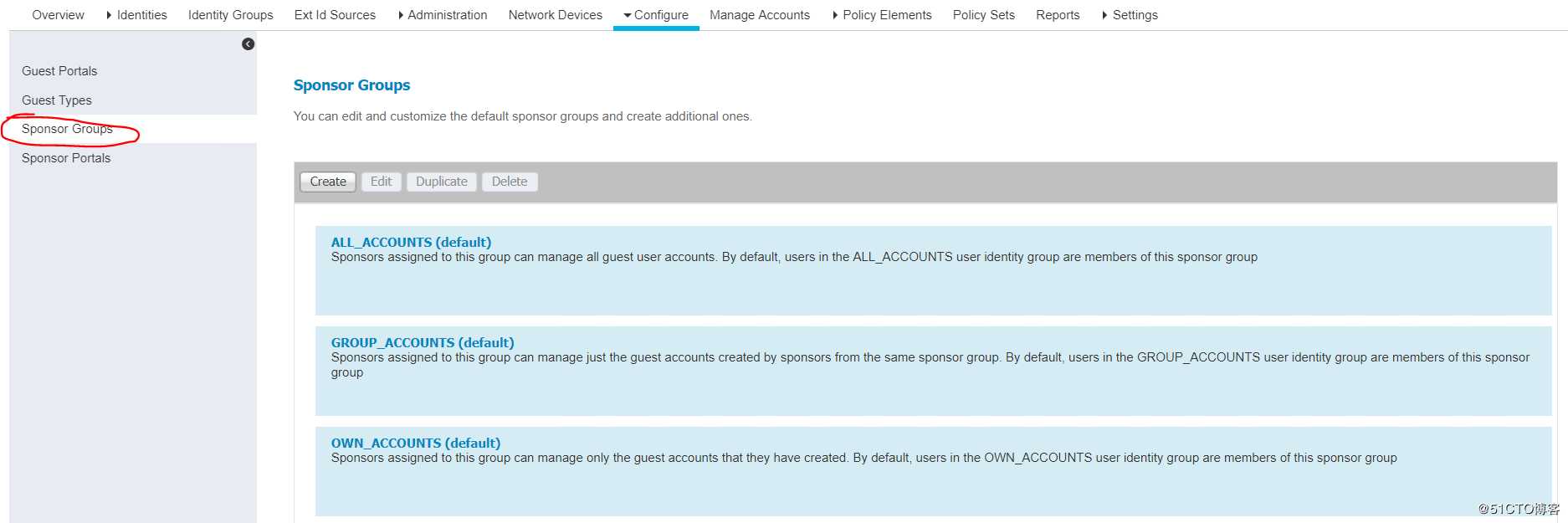This screenshot has width=1568, height=523.
Task: Expand the Identities menu
Action: click(136, 15)
